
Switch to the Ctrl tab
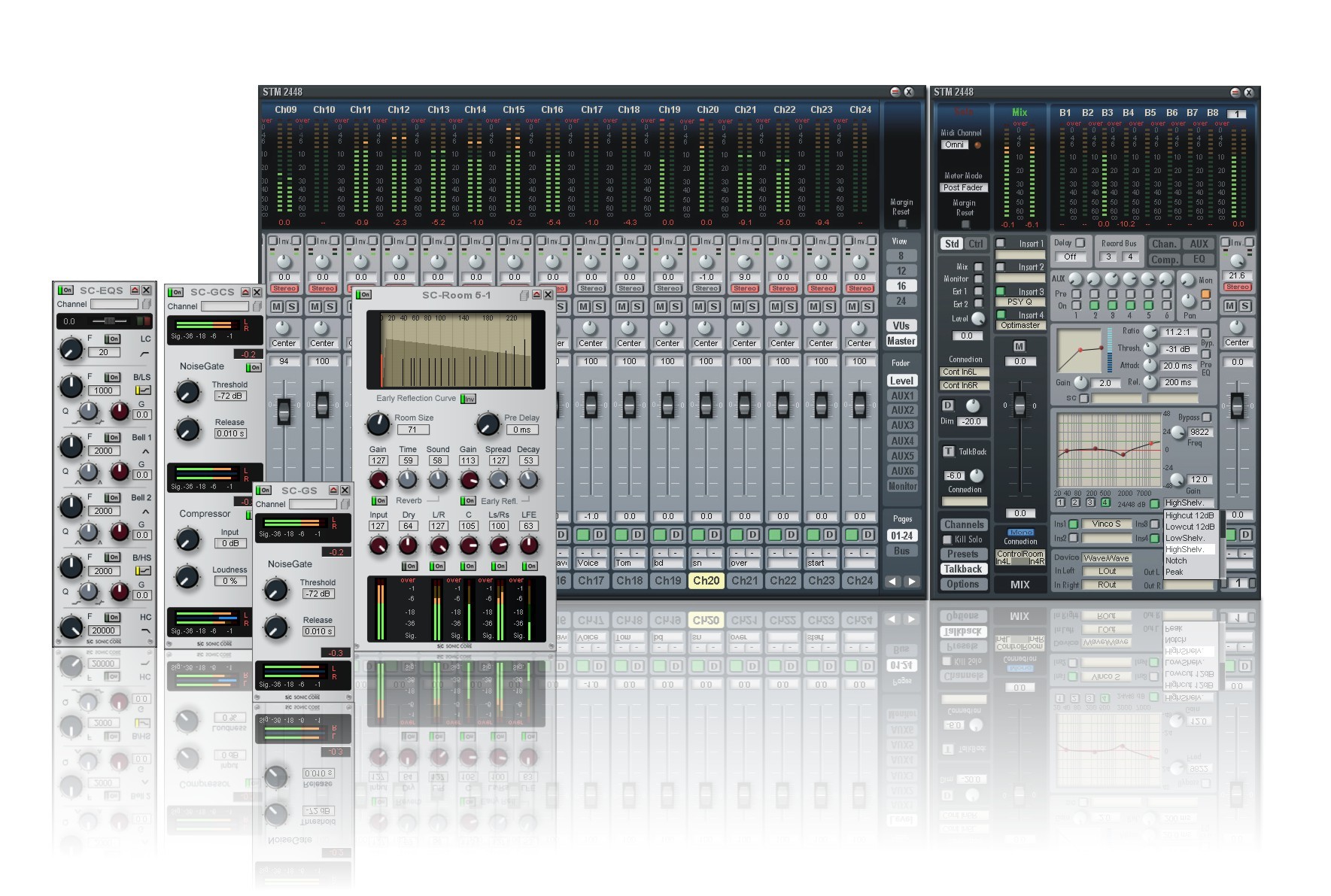click(x=976, y=244)
